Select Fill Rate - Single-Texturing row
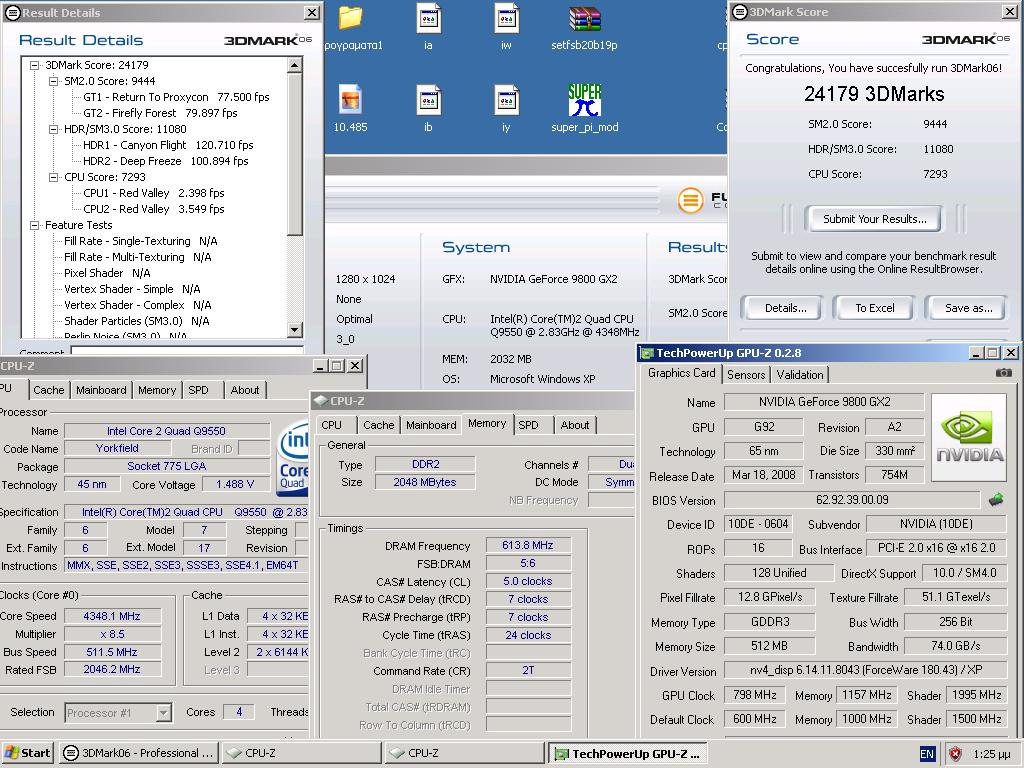The height and width of the screenshot is (768, 1024). [x=140, y=241]
